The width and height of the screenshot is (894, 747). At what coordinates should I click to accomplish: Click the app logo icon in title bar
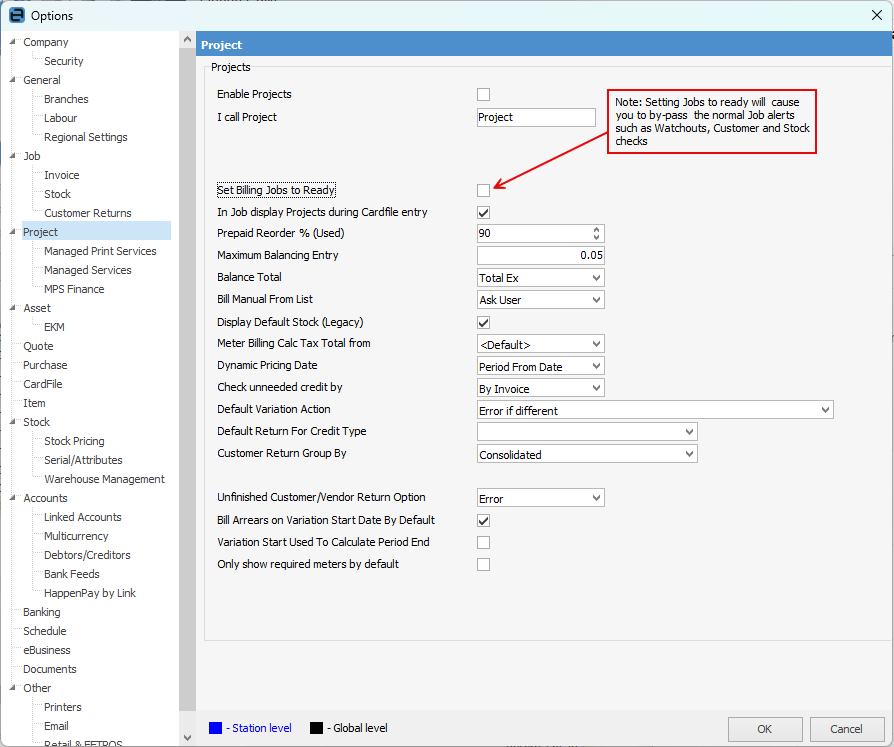point(17,15)
